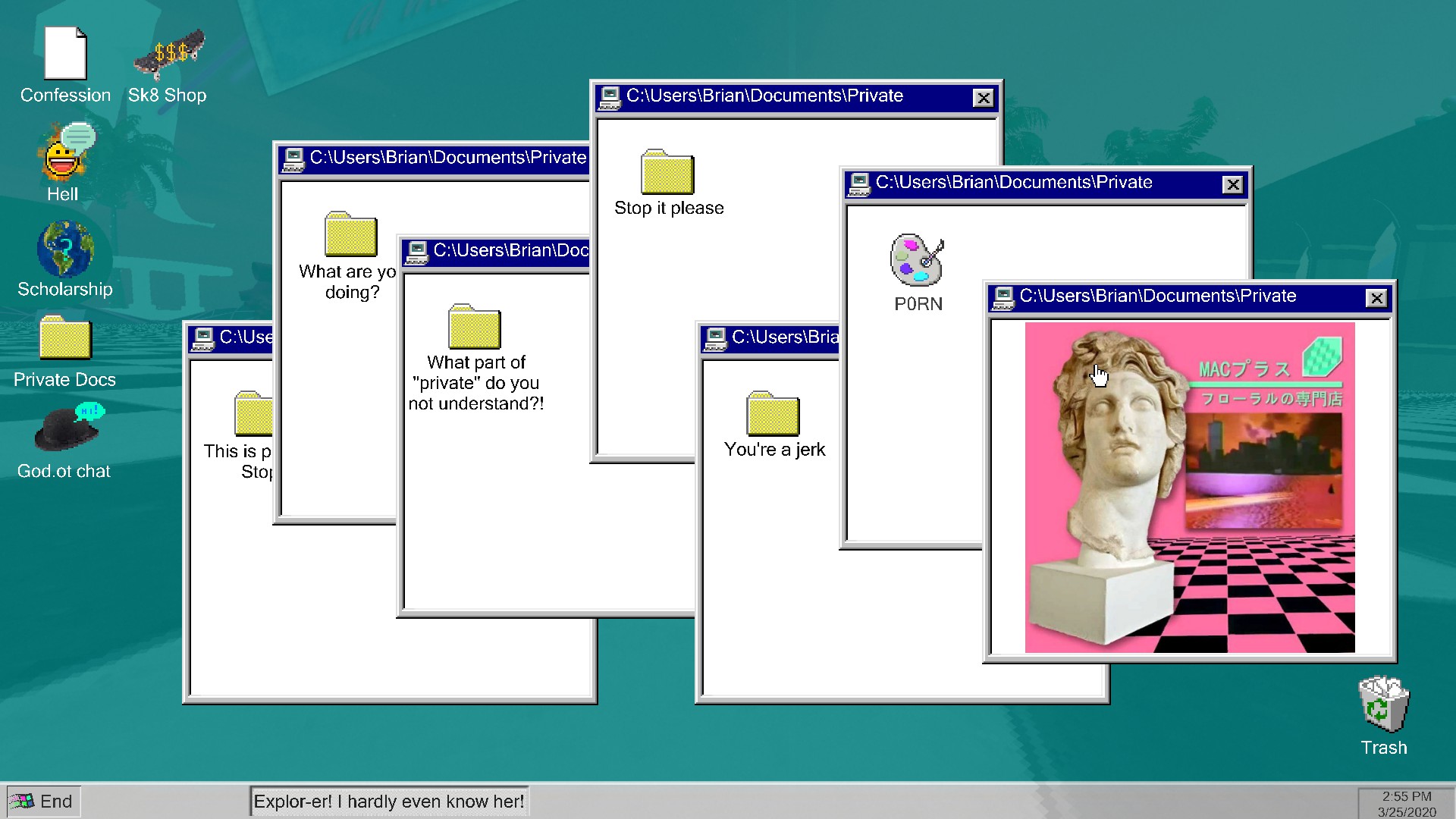The height and width of the screenshot is (819, 1456).
Task: Select the Explor-er taskbar item
Action: pyautogui.click(x=388, y=802)
